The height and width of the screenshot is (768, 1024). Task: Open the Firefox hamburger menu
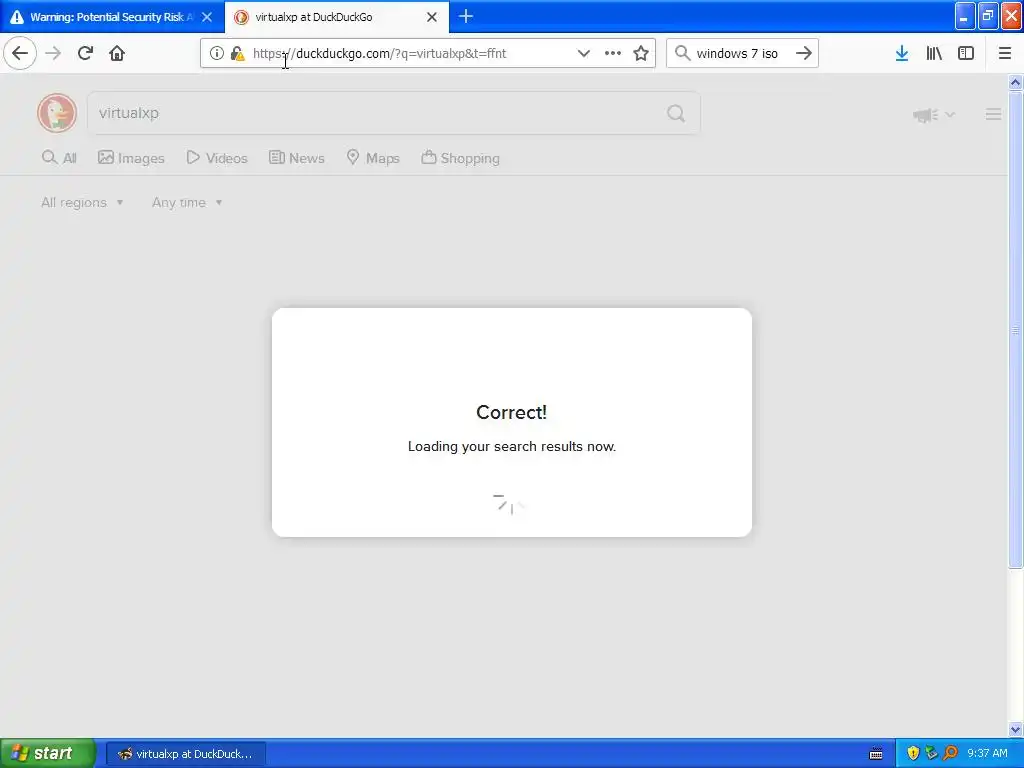click(x=1005, y=53)
